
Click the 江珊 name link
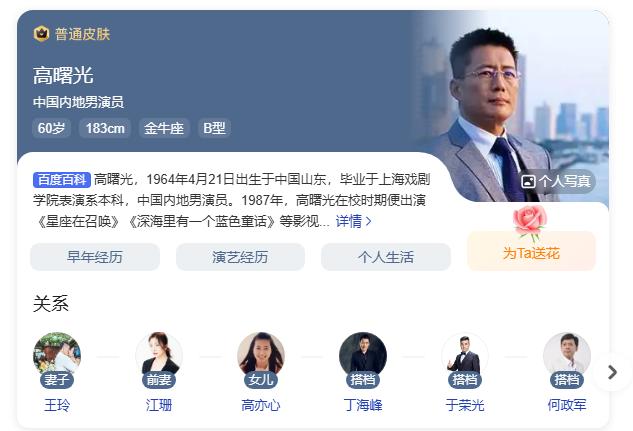click(159, 405)
